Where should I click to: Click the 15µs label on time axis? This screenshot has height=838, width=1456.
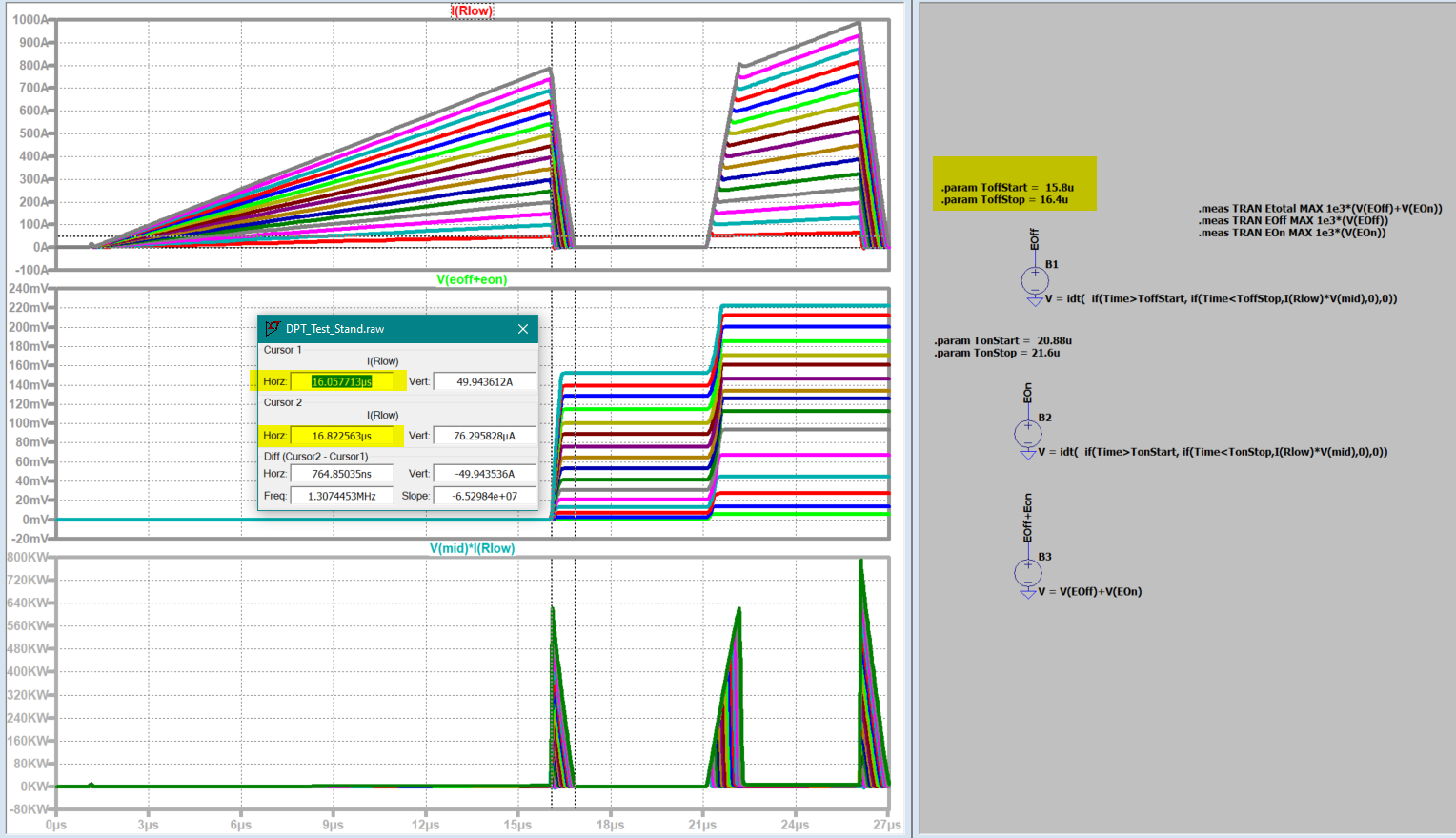(517, 825)
